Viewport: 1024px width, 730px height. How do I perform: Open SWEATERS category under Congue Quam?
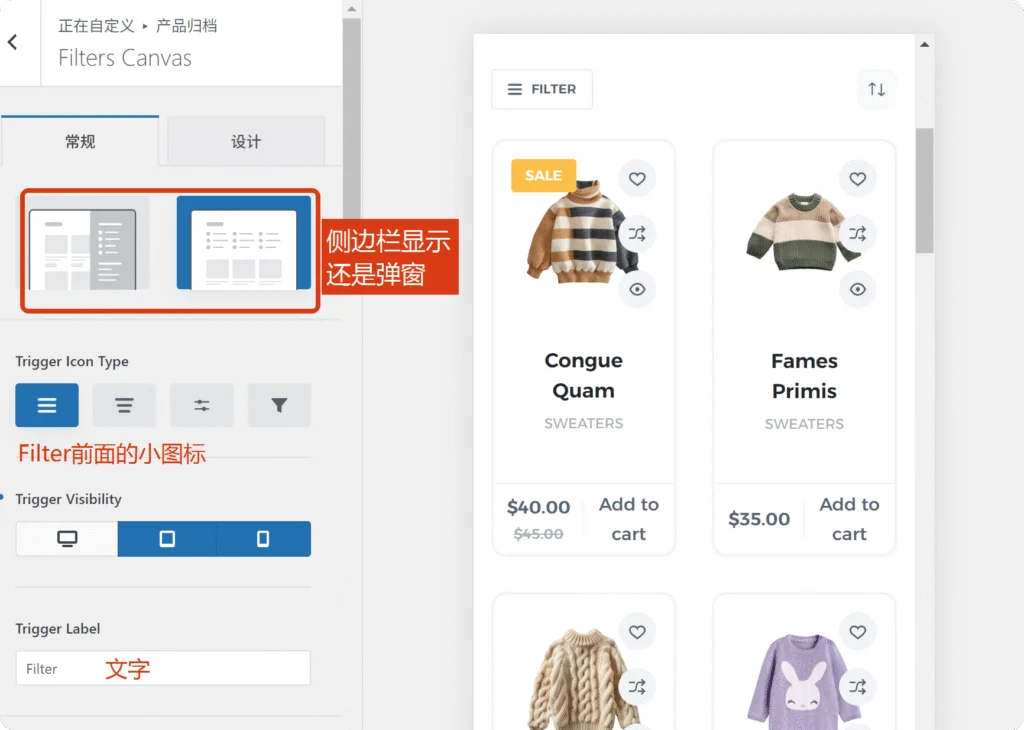coord(583,423)
